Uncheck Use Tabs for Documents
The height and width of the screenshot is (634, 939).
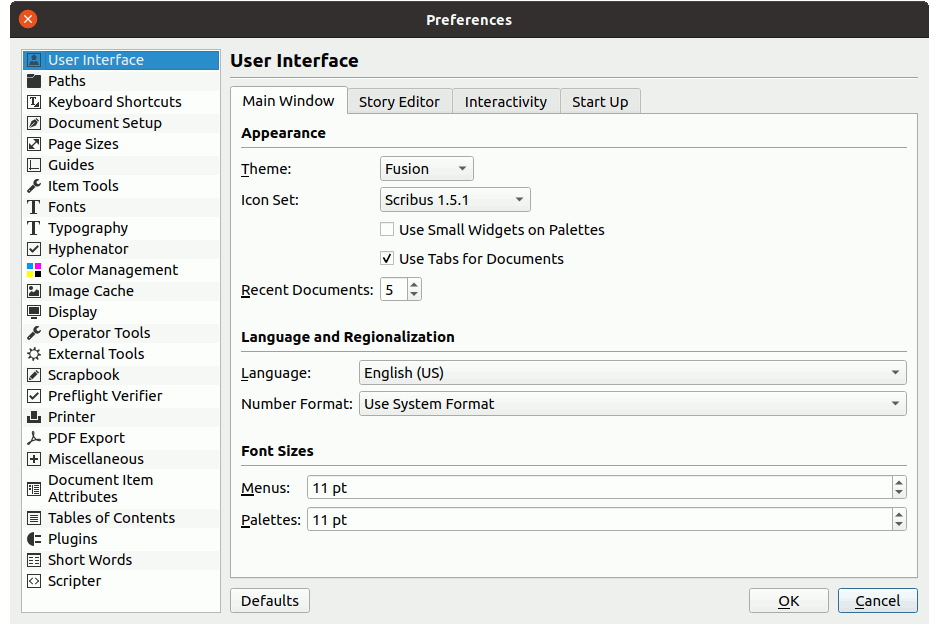pyautogui.click(x=388, y=259)
